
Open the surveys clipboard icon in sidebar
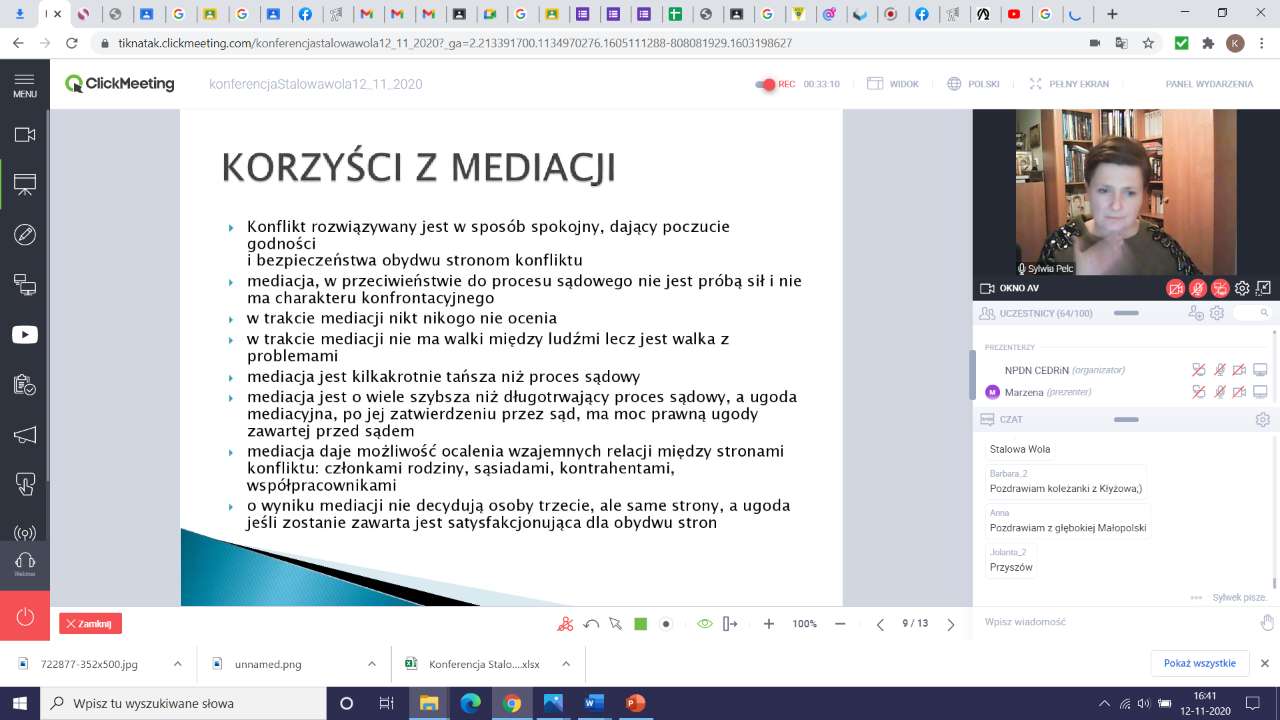[24, 385]
